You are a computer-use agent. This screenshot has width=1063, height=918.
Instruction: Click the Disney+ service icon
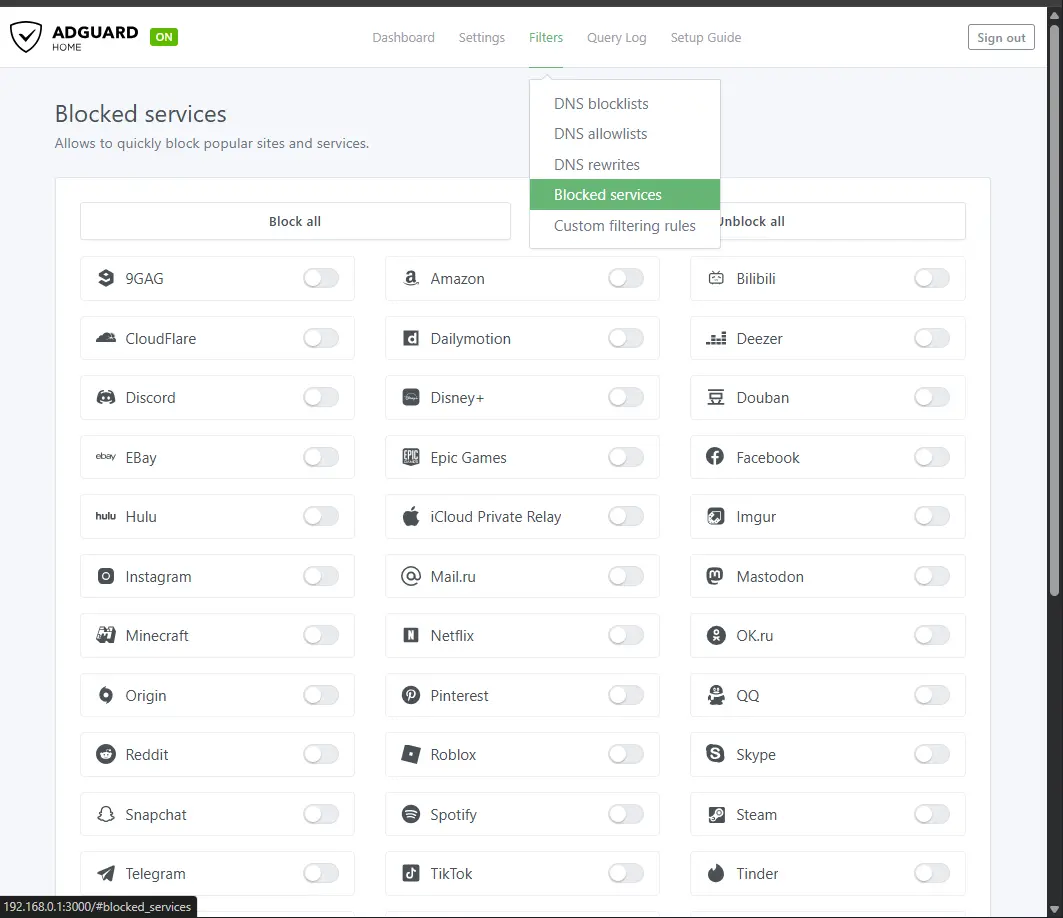click(x=411, y=397)
